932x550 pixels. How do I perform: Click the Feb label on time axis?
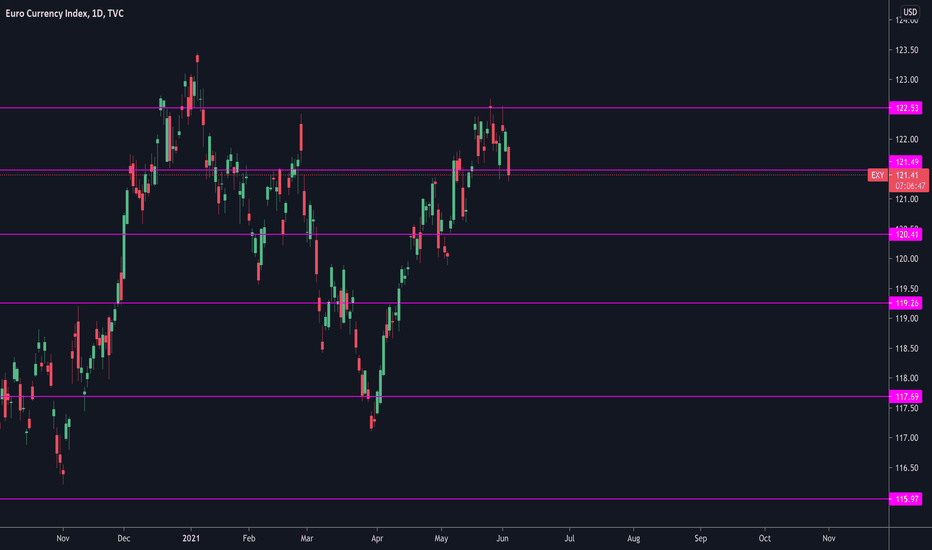click(x=249, y=538)
